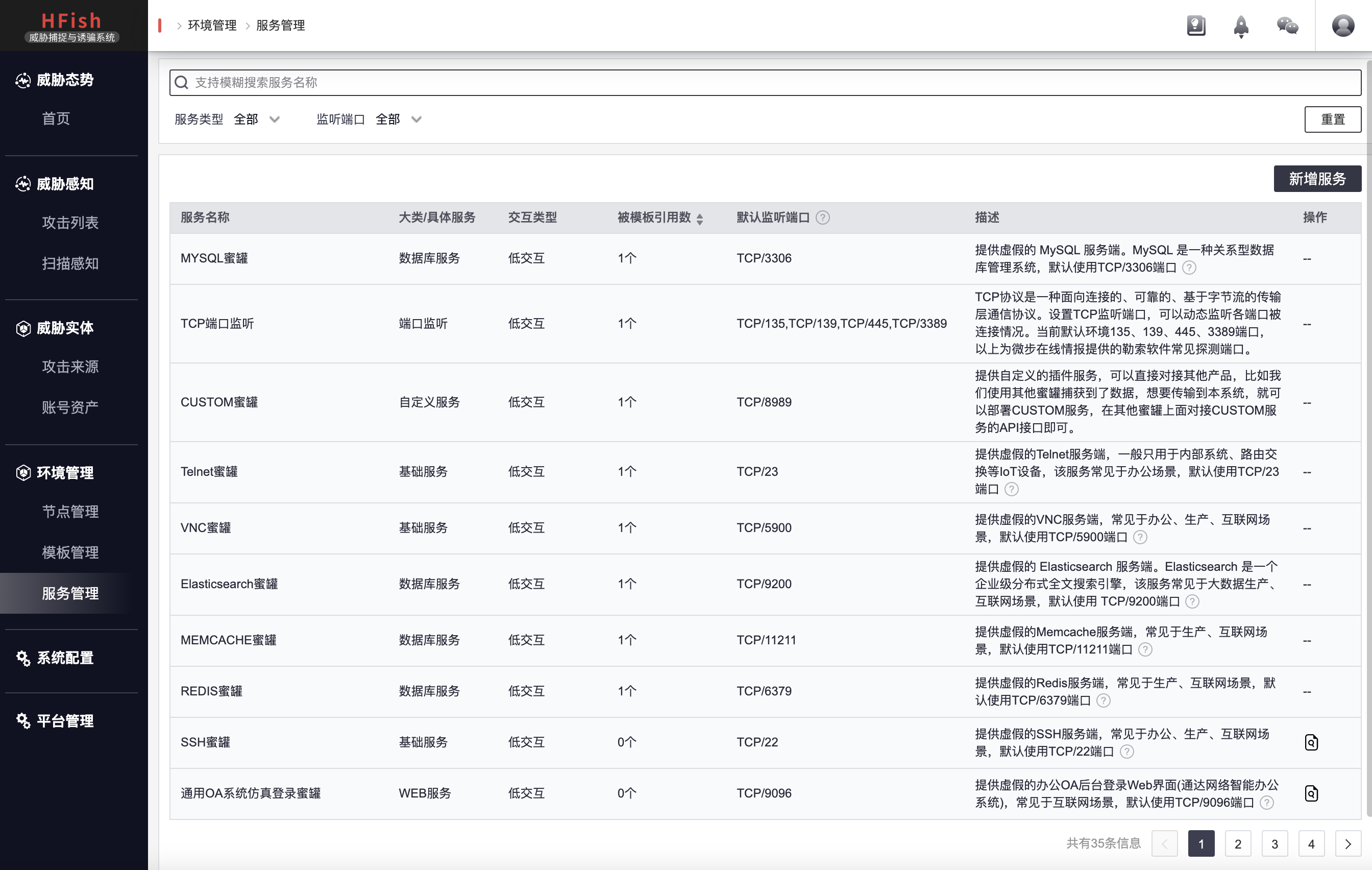
Task: Open 模板管理 in the sidebar
Action: coord(70,552)
